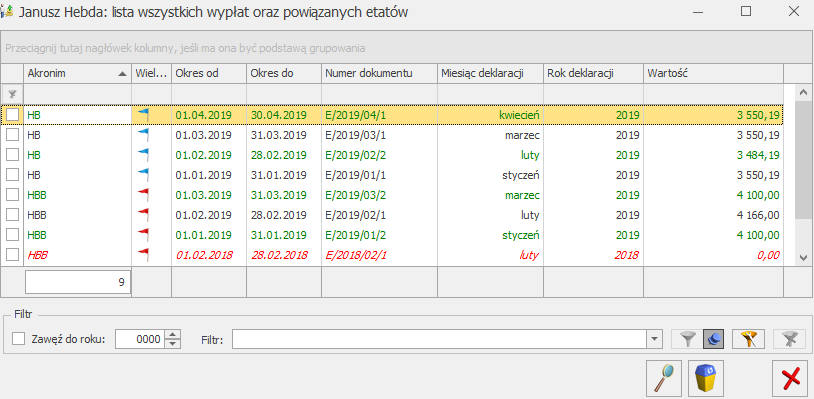Select document number E/2019/02/2
Screen dimensions: 814x399
[x=355, y=155]
